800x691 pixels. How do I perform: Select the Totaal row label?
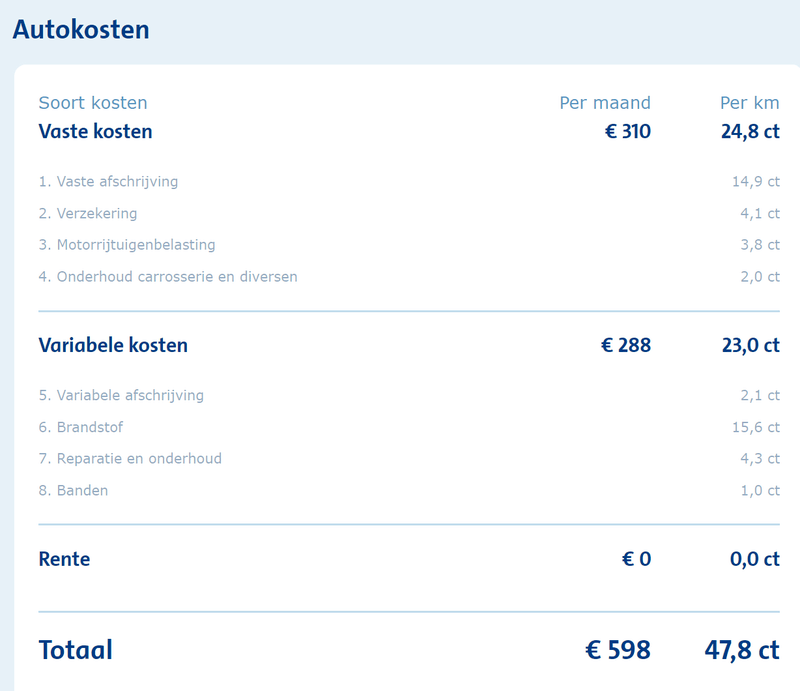(x=76, y=650)
